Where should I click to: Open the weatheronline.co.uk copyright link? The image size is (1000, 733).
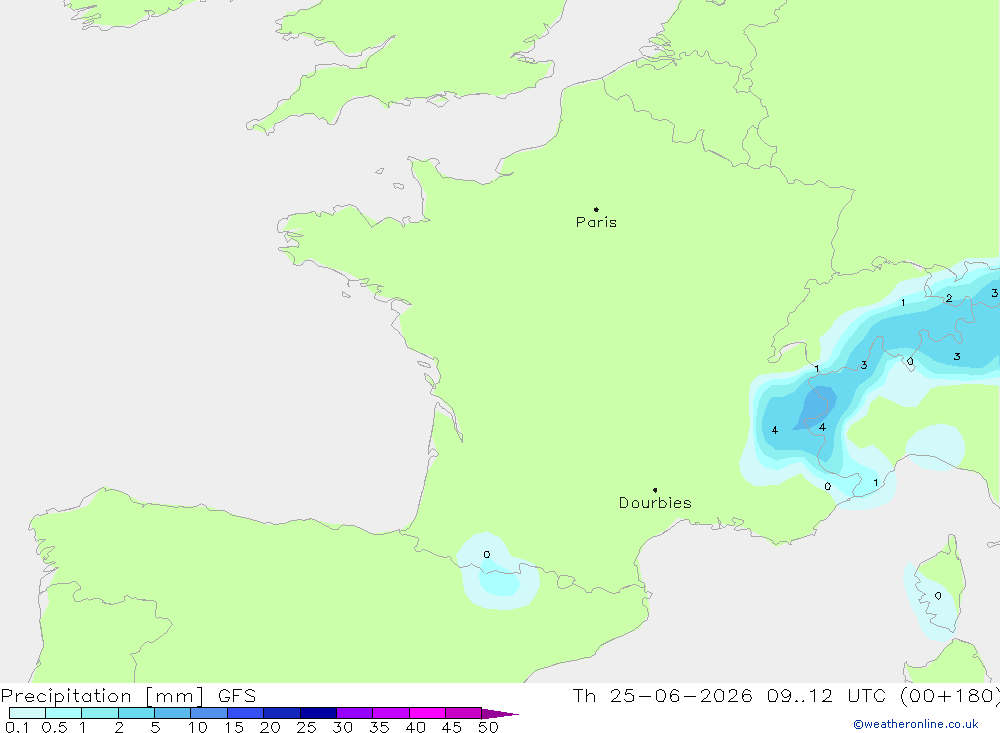click(915, 724)
